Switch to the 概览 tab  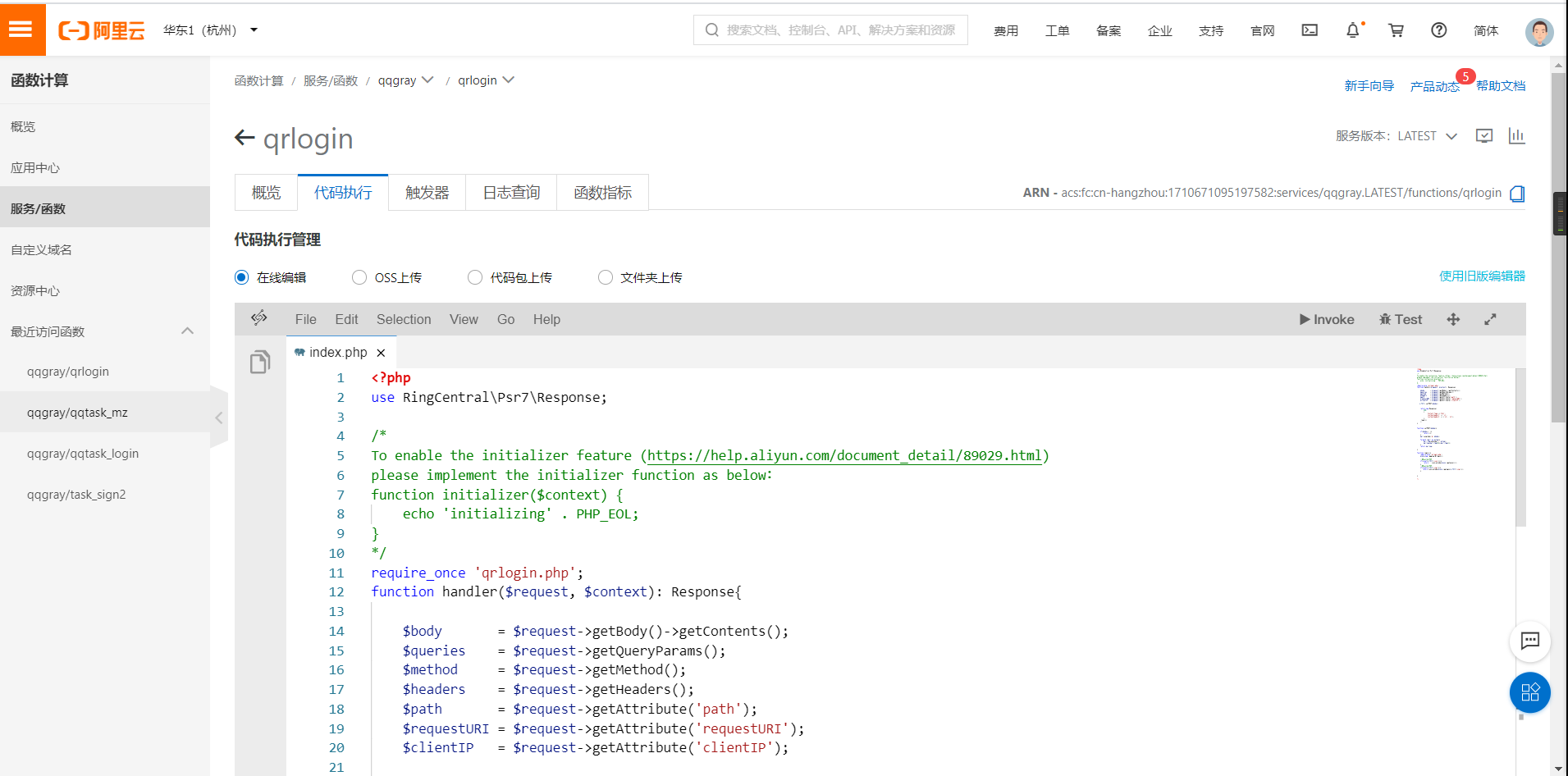coord(266,193)
